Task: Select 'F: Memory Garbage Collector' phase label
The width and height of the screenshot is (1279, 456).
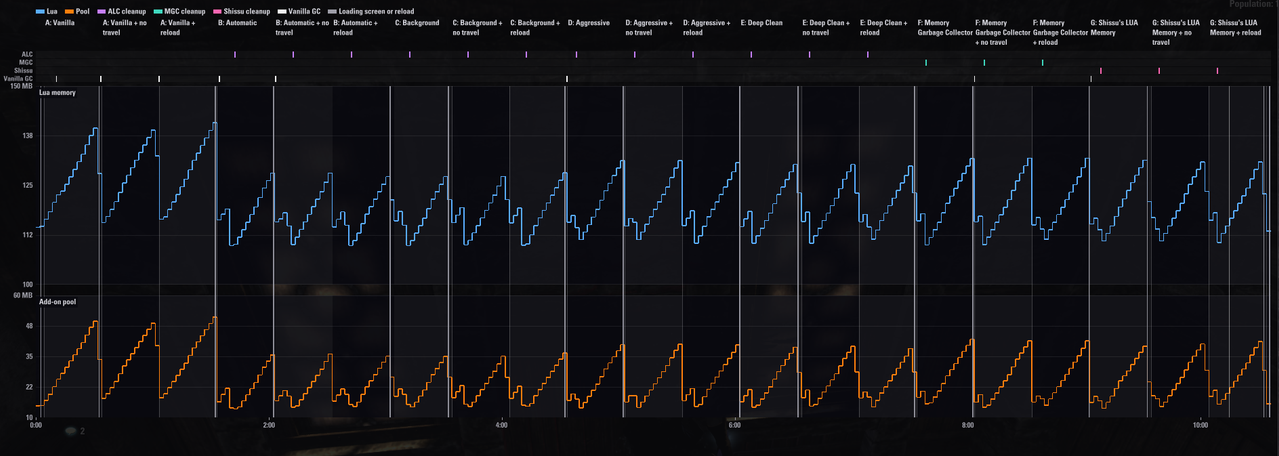Action: click(946, 27)
